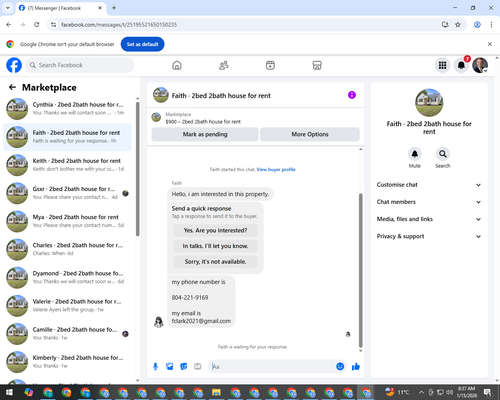Open conversation info purple icon
Screen dimensions: 500x400
tap(352, 95)
